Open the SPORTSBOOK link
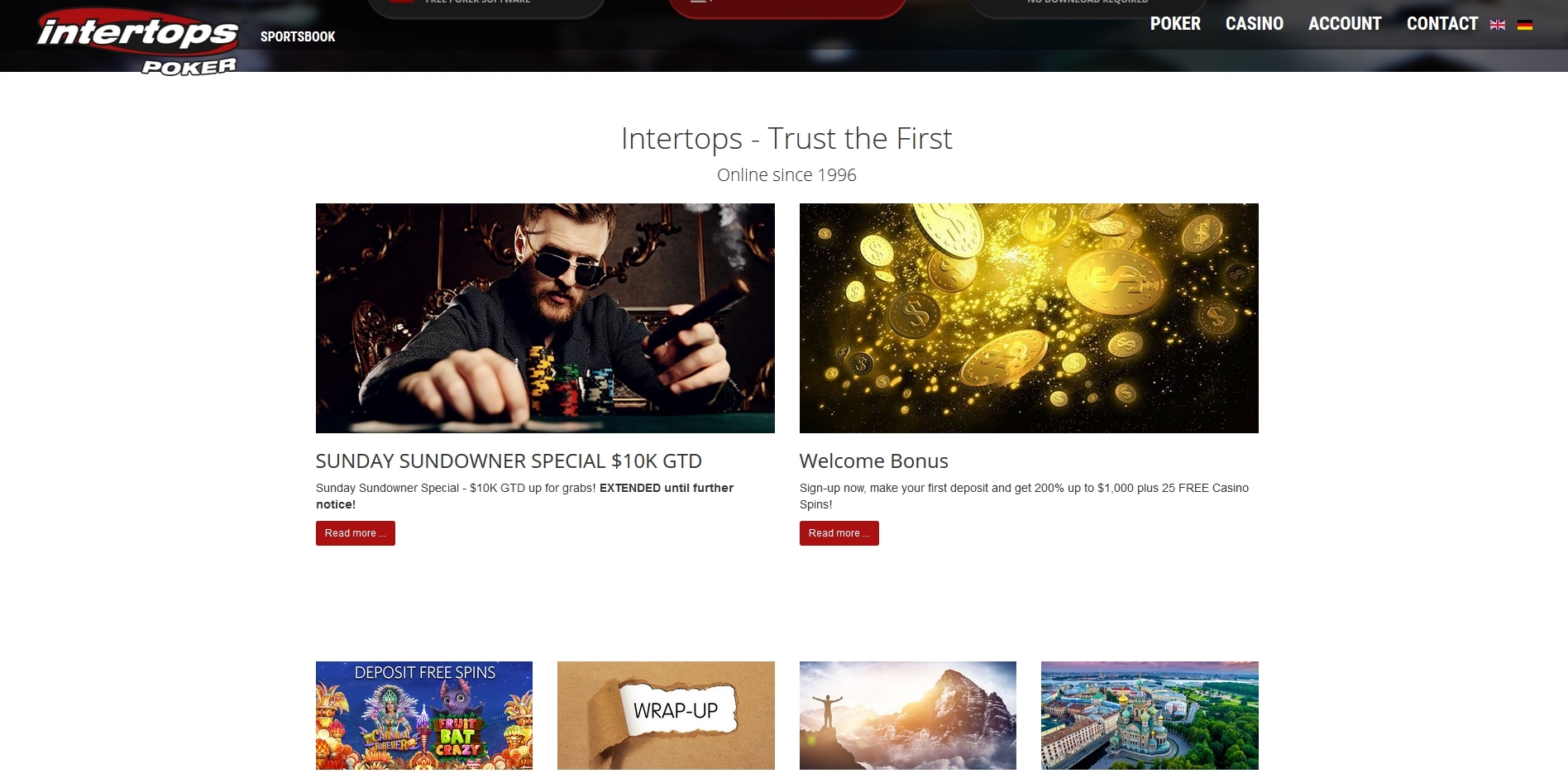This screenshot has width=1568, height=778. (x=298, y=36)
